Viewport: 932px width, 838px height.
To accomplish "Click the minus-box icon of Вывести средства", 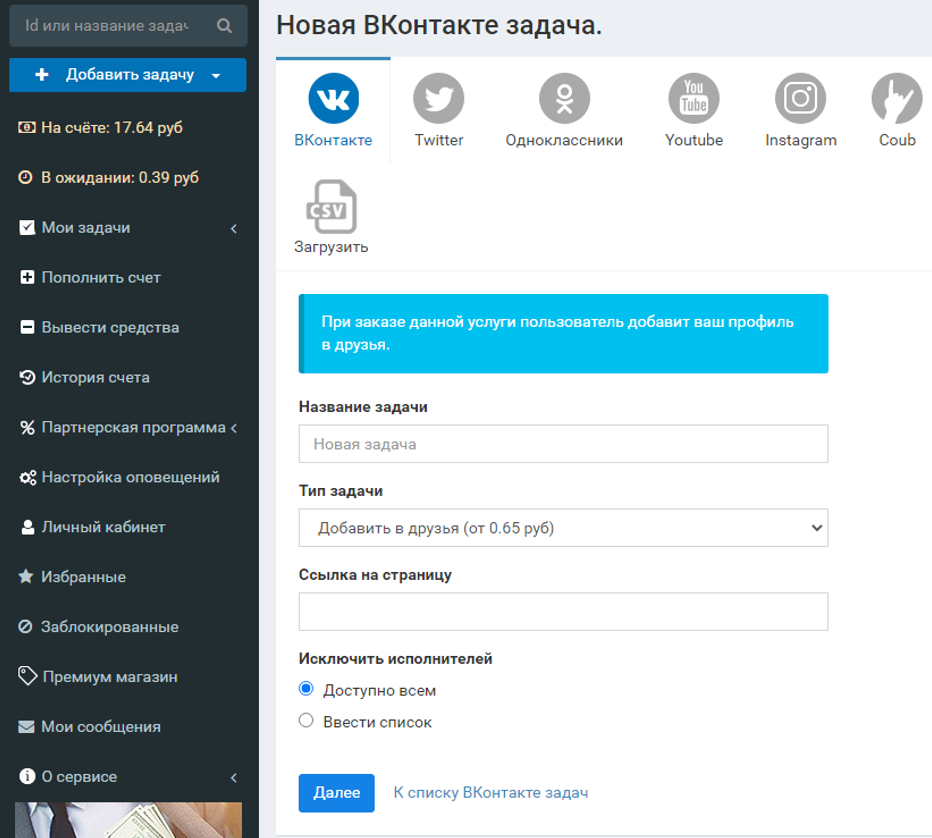I will (27, 327).
